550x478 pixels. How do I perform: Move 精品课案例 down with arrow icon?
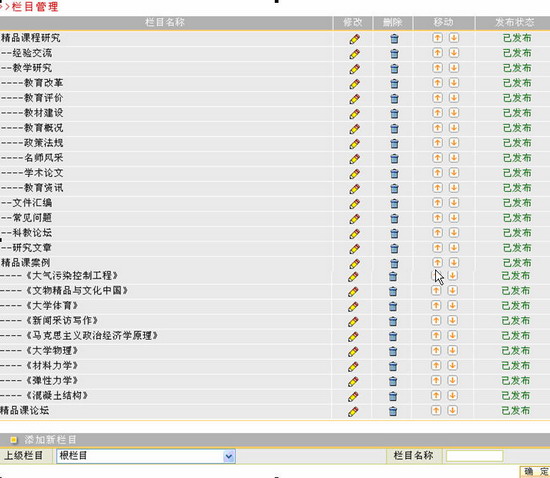[454, 262]
